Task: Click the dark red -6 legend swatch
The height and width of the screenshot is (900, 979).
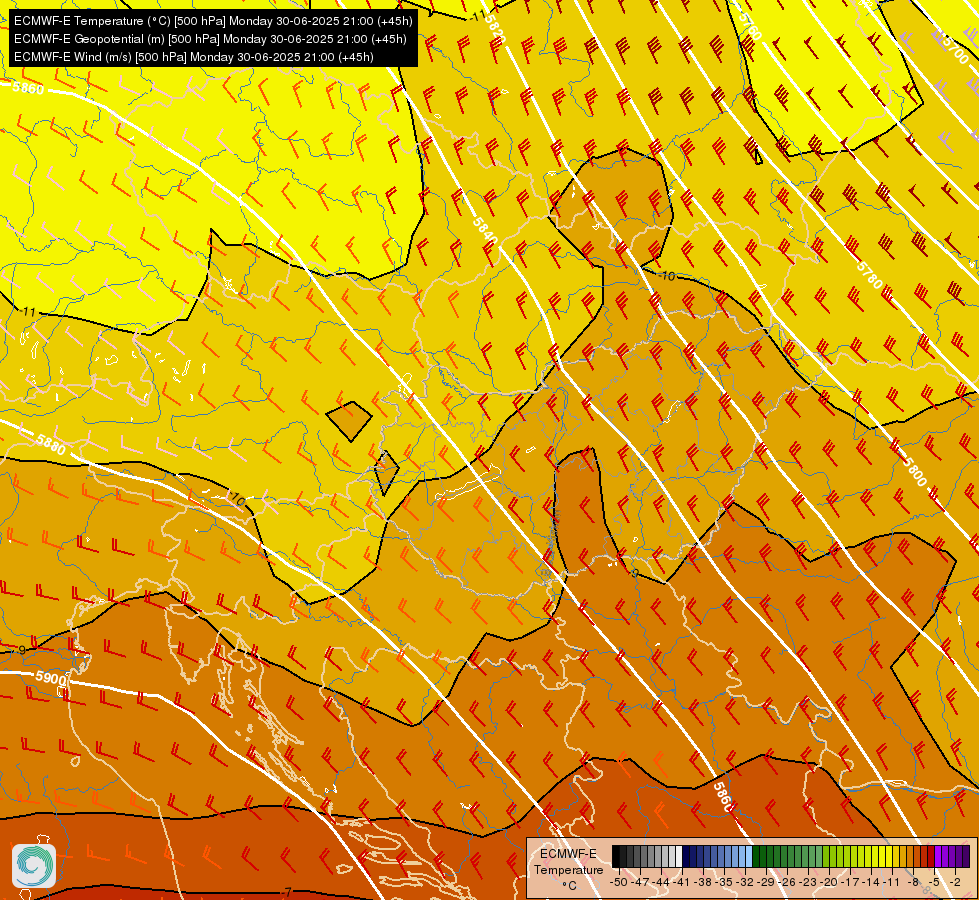Action: click(931, 856)
